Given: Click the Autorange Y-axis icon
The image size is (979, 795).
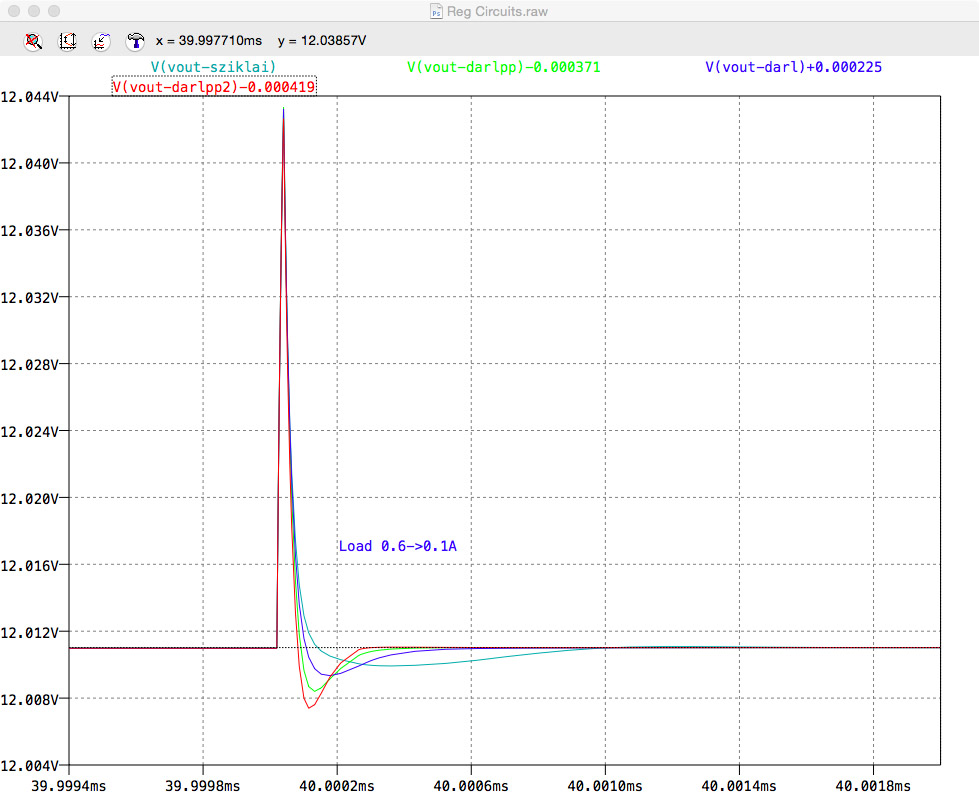Looking at the screenshot, I should pyautogui.click(x=67, y=41).
